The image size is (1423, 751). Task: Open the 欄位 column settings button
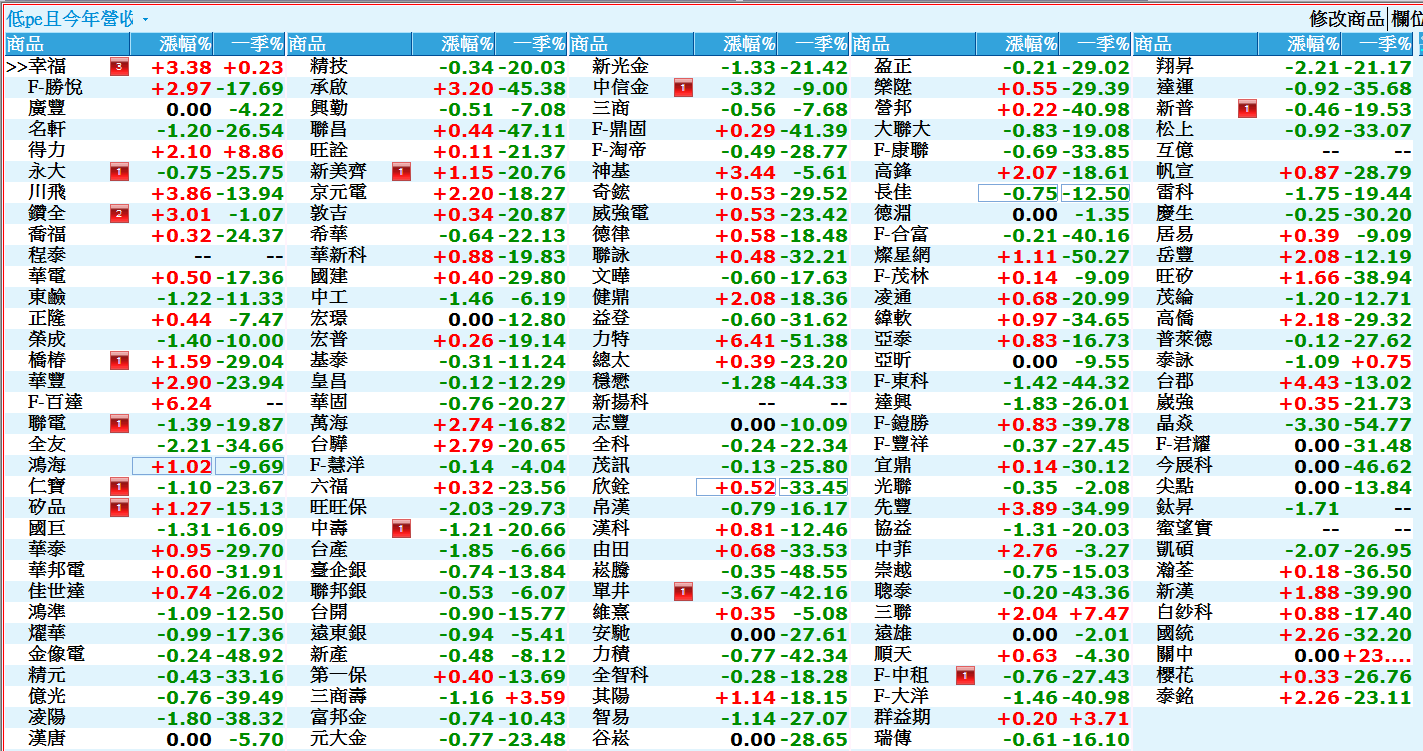pyautogui.click(x=1407, y=18)
